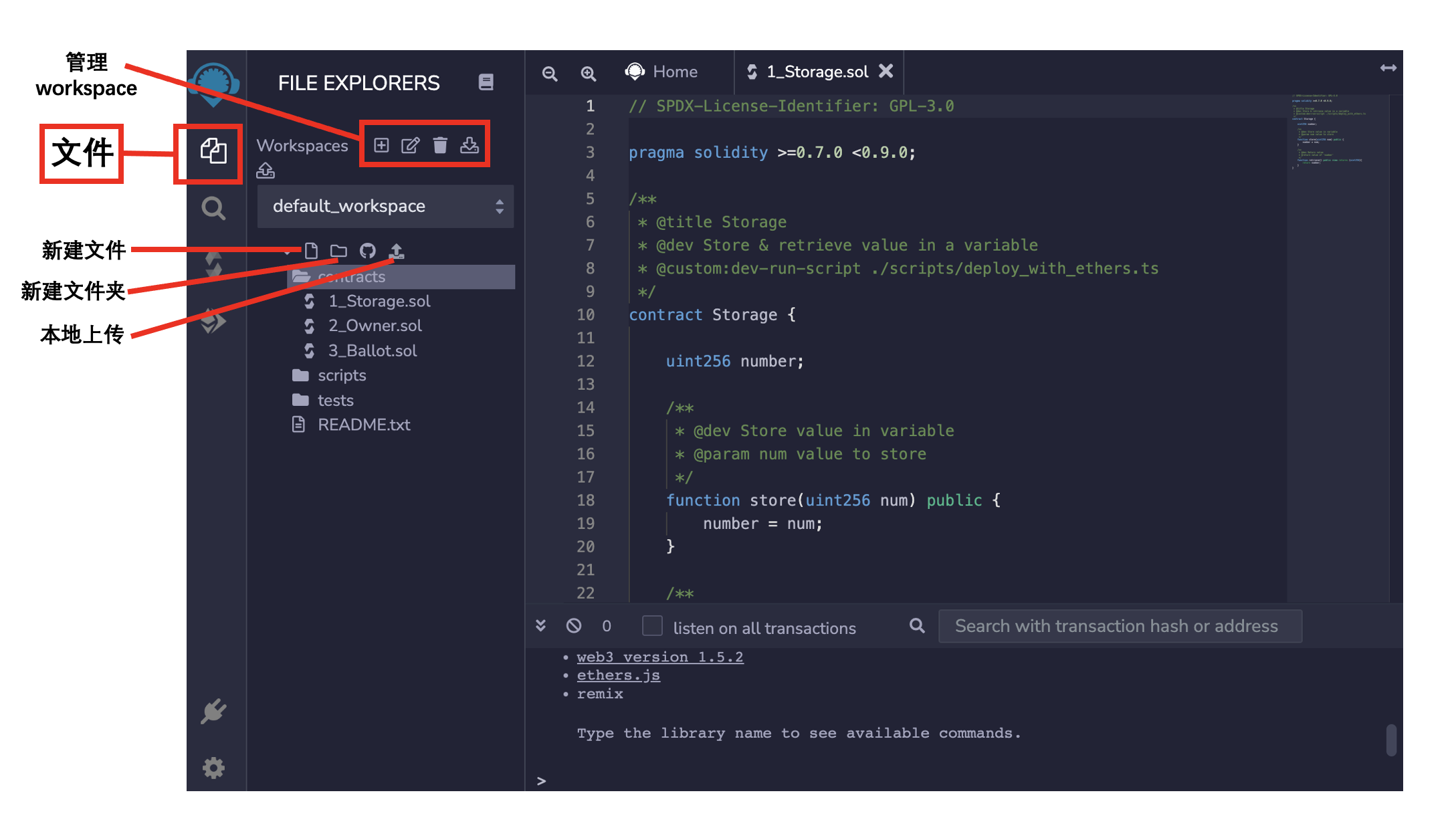Click the terminal vertical scrollbar
Viewport: 1454px width, 840px height.
[x=1391, y=740]
